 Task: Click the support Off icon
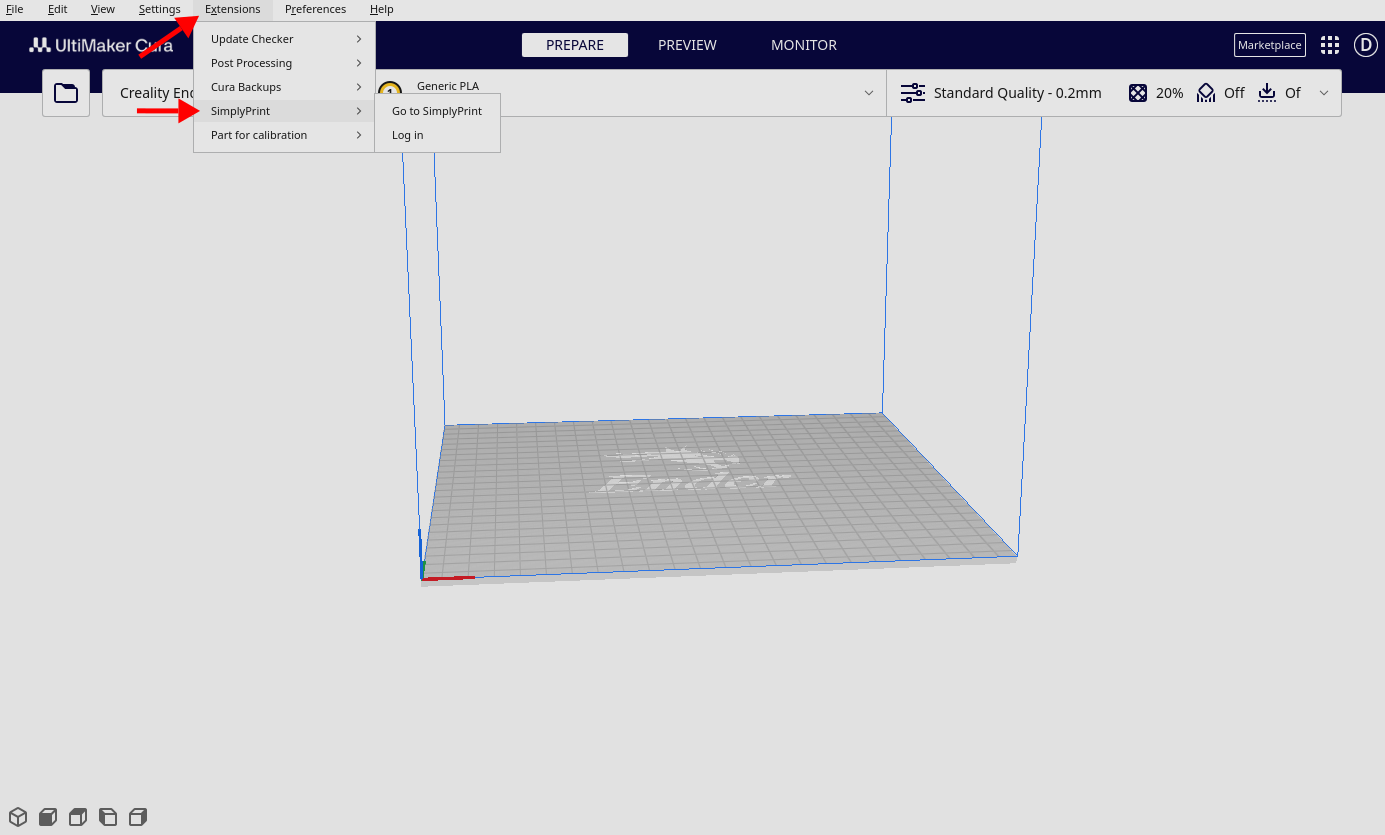point(1206,93)
